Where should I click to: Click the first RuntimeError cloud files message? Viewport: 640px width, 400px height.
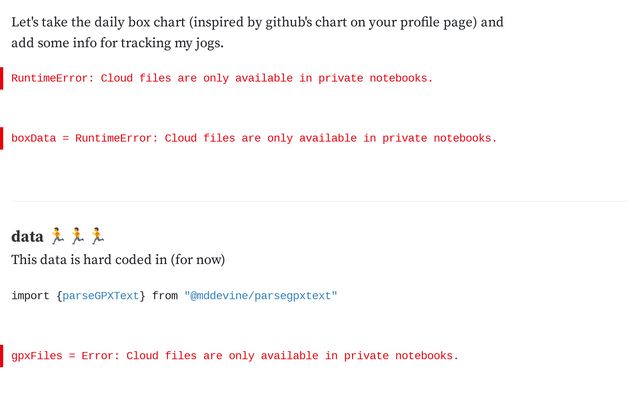(x=222, y=78)
